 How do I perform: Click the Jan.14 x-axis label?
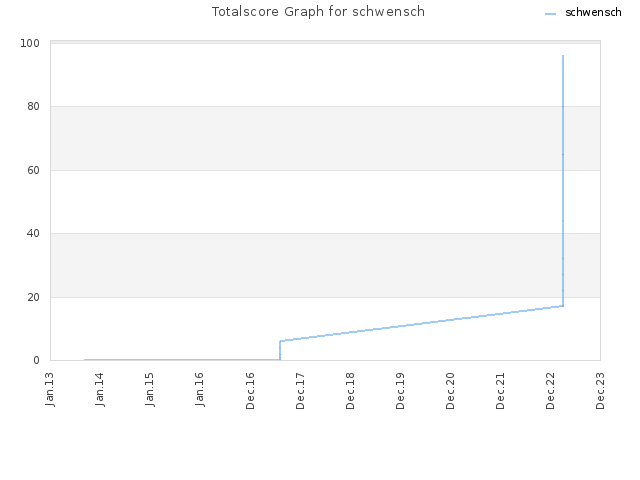[x=100, y=389]
